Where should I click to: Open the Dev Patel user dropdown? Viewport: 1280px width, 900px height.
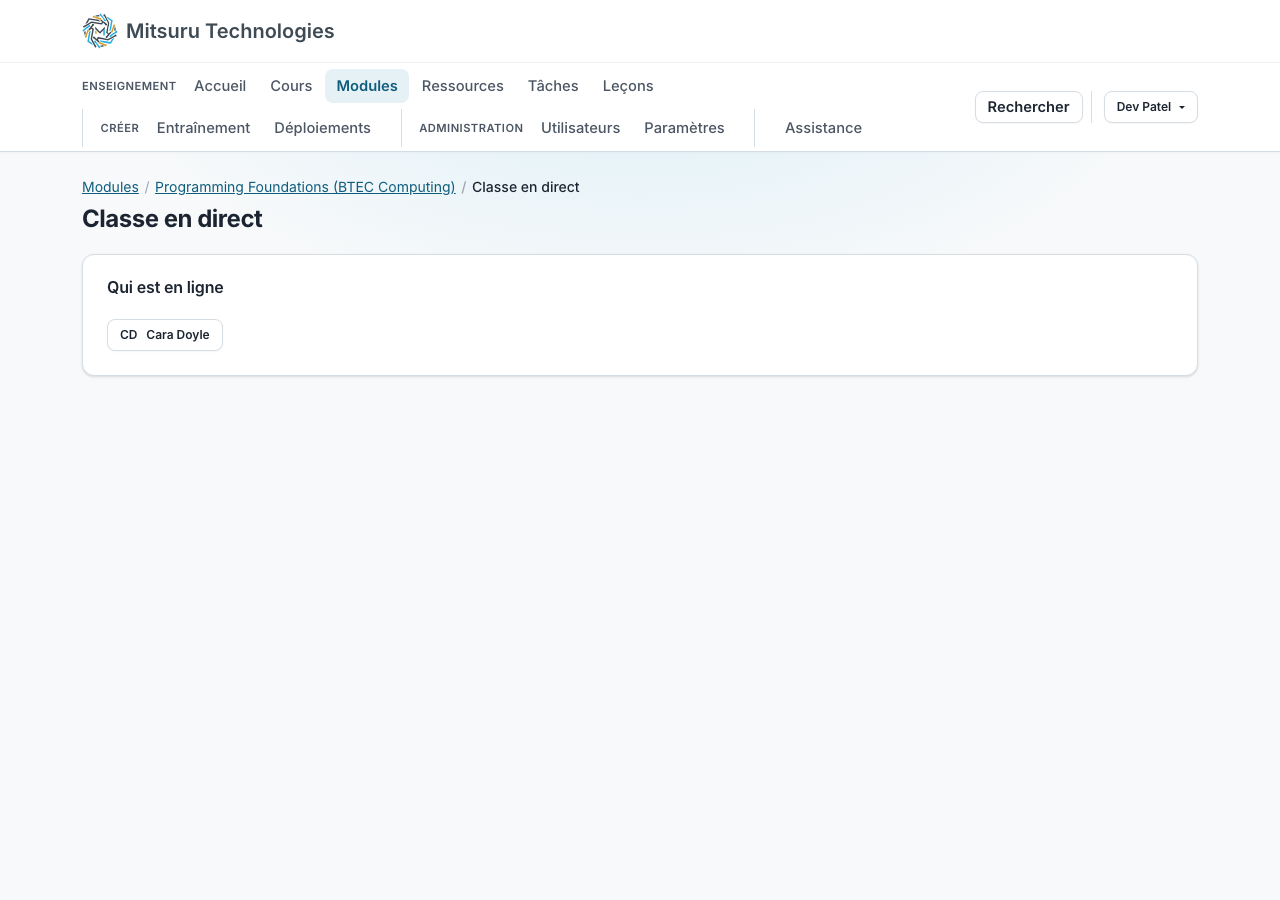(x=1150, y=107)
